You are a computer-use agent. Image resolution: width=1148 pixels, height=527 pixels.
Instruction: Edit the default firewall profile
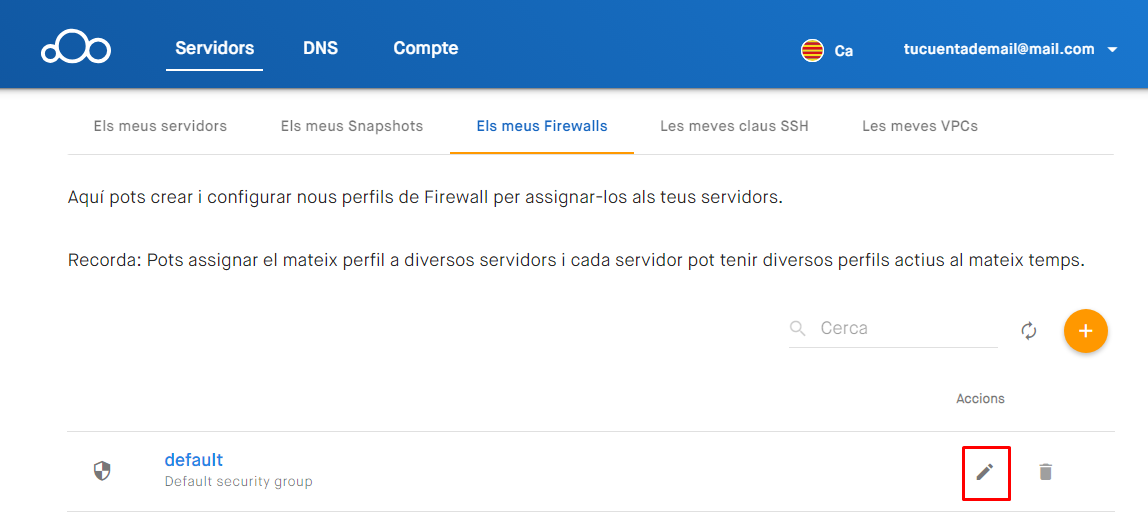(x=985, y=472)
